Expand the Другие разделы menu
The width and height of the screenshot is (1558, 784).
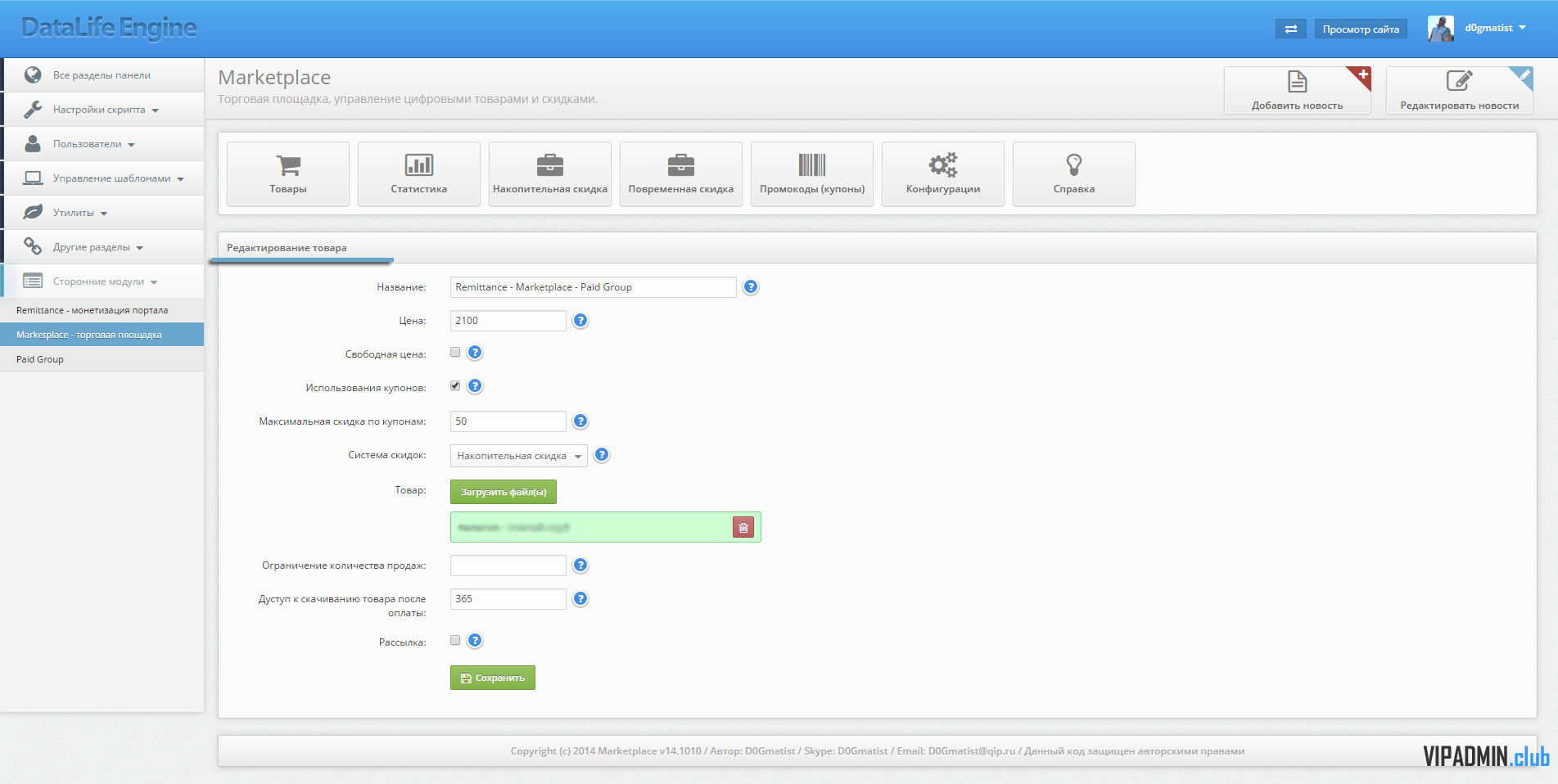[x=103, y=247]
